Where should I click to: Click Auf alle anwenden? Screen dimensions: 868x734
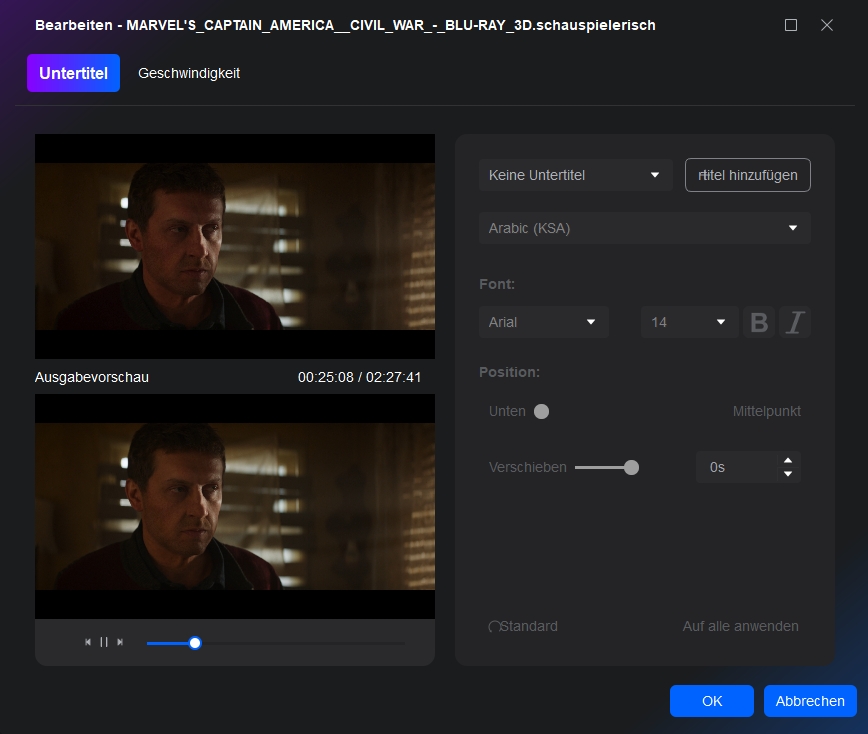pos(740,626)
